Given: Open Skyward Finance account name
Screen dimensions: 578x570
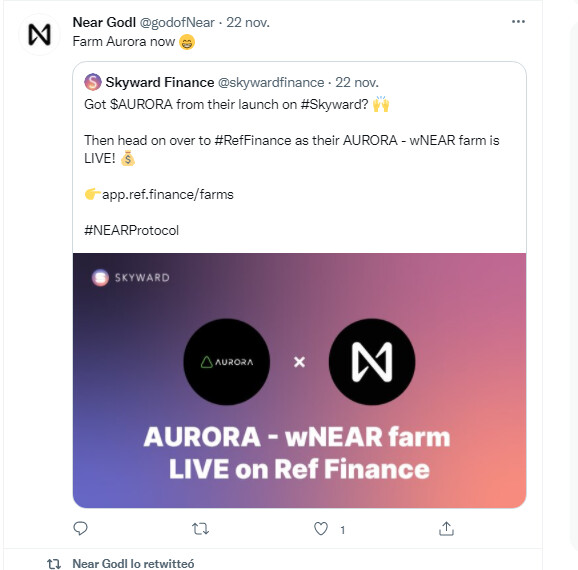Looking at the screenshot, I should tap(160, 82).
